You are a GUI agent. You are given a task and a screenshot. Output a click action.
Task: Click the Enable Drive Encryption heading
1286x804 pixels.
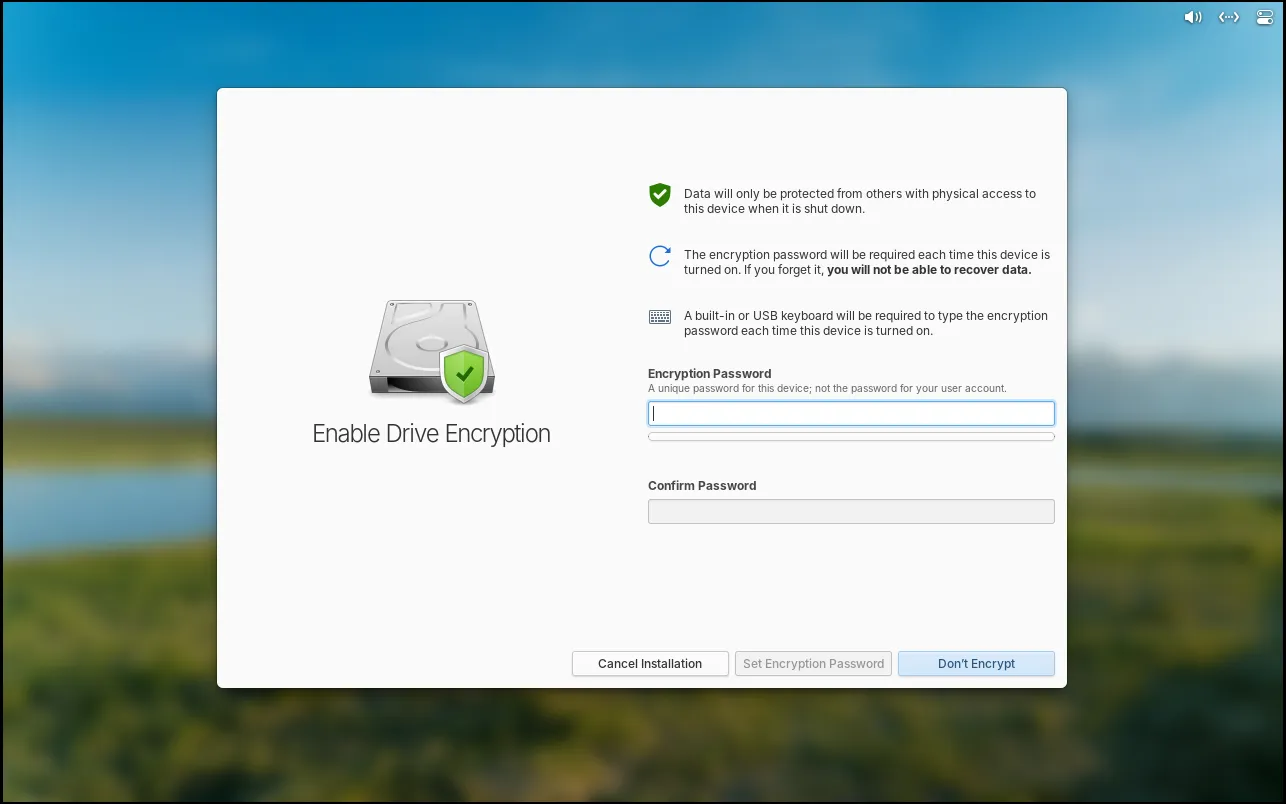pyautogui.click(x=431, y=434)
